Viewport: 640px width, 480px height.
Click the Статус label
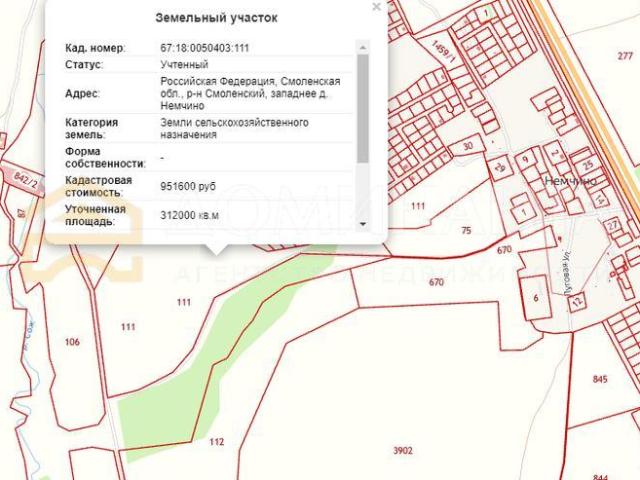point(84,64)
